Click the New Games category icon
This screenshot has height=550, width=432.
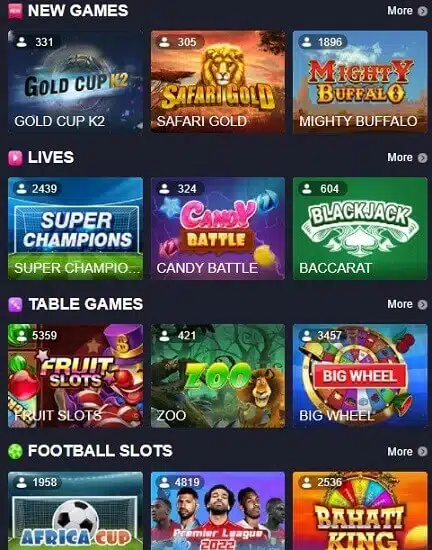(15, 11)
